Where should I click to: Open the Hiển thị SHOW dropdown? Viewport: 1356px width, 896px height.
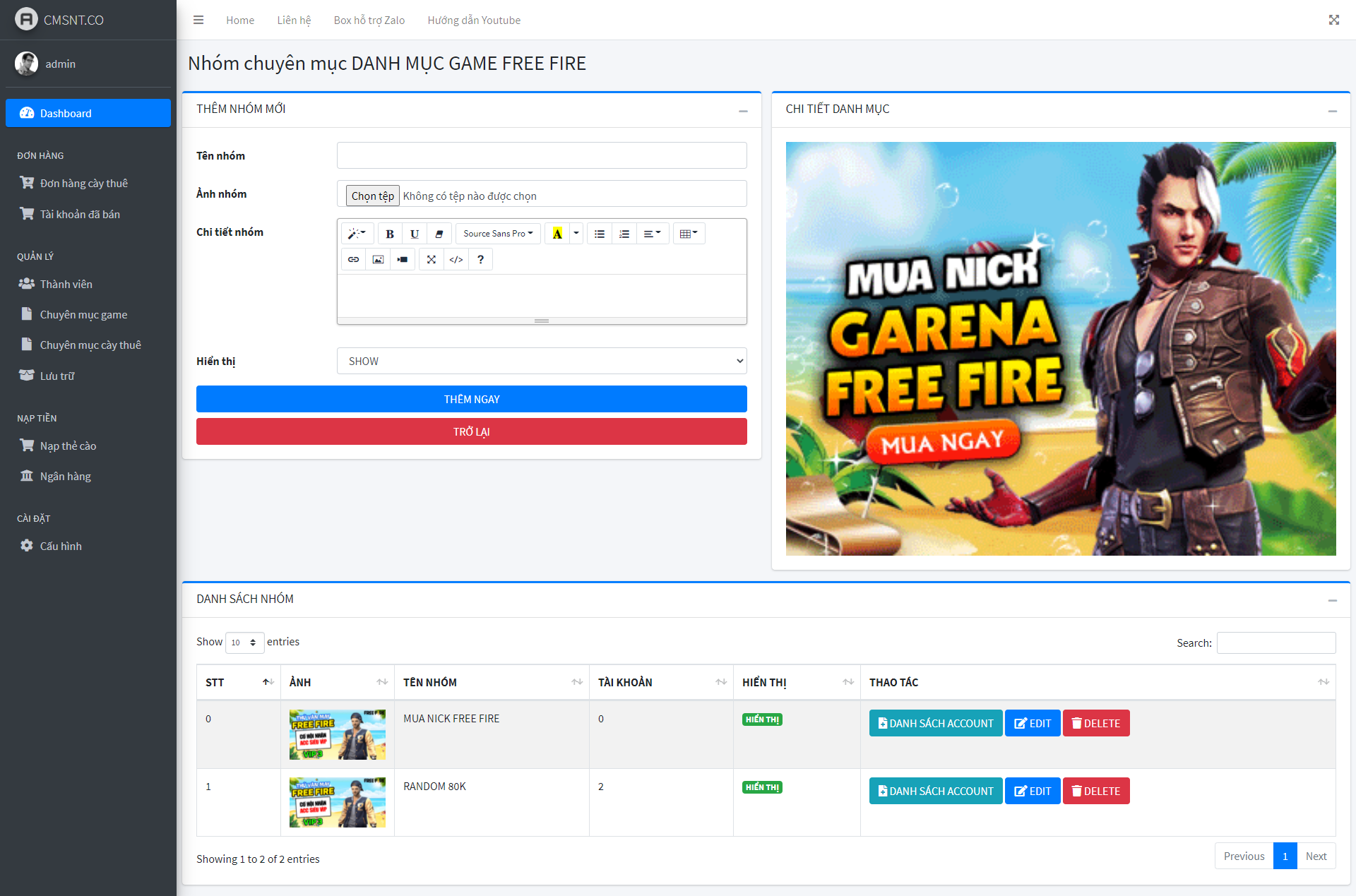pyautogui.click(x=542, y=361)
